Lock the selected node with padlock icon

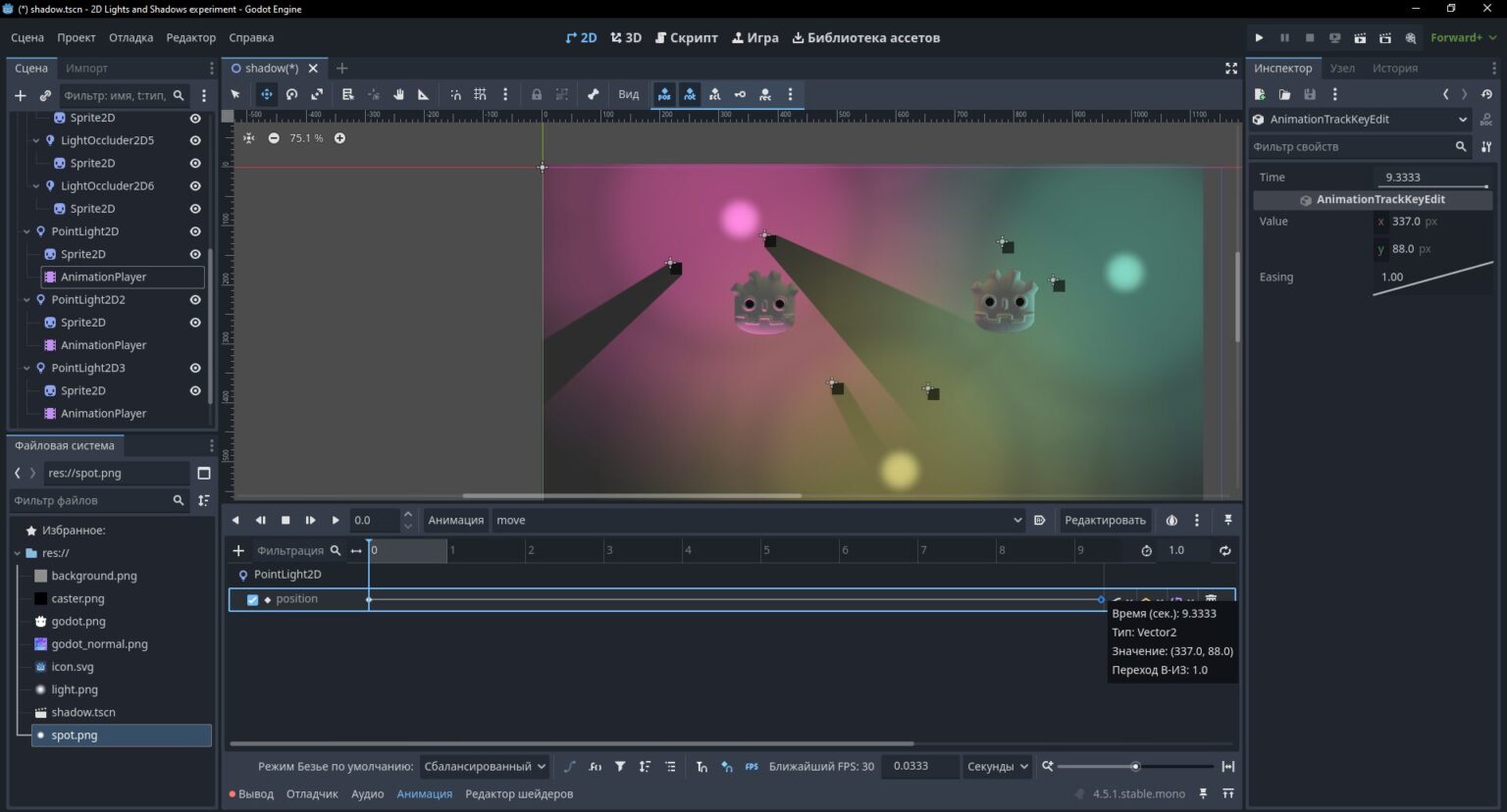coord(537,94)
